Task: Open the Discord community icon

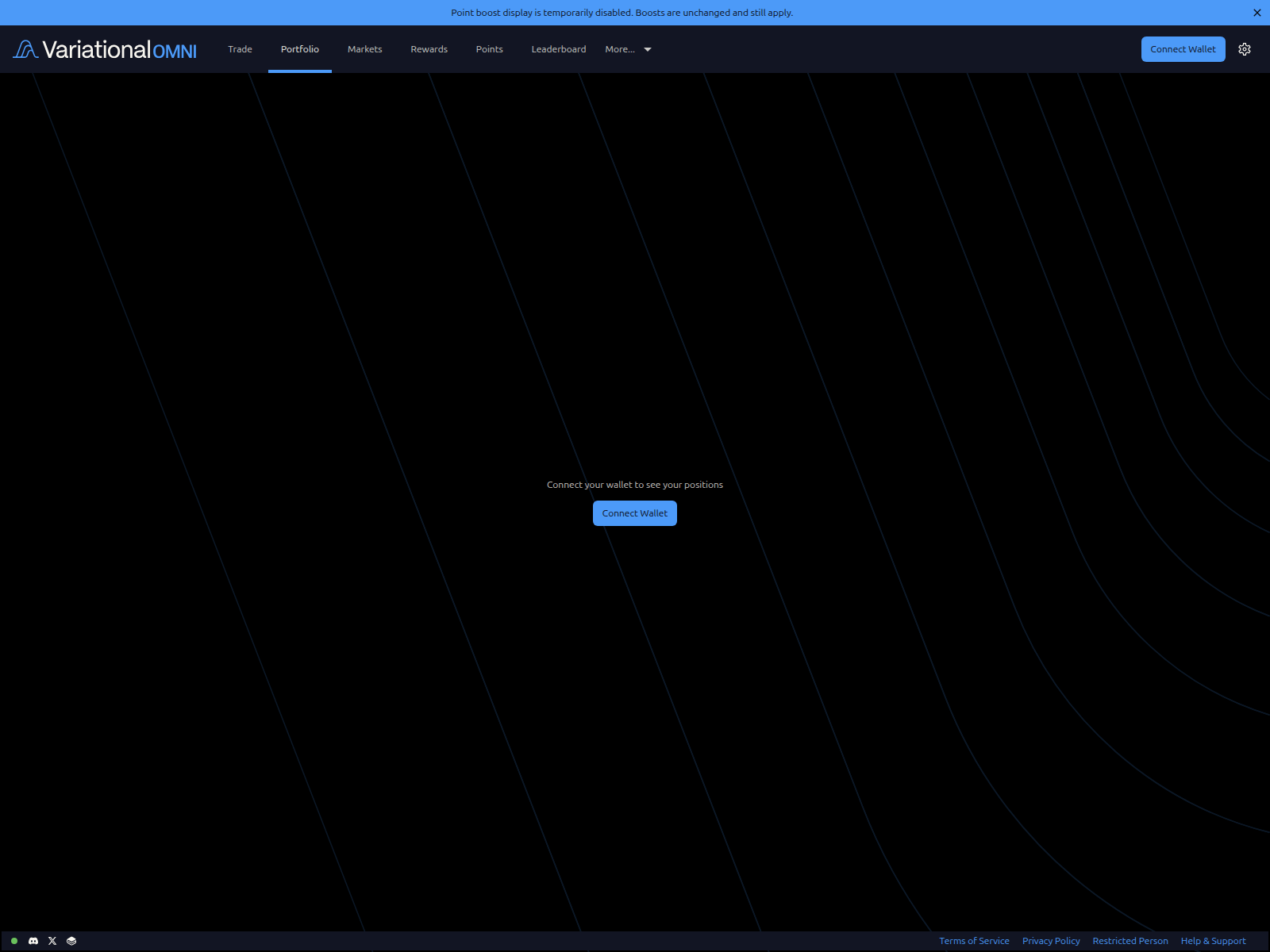Action: [x=33, y=941]
